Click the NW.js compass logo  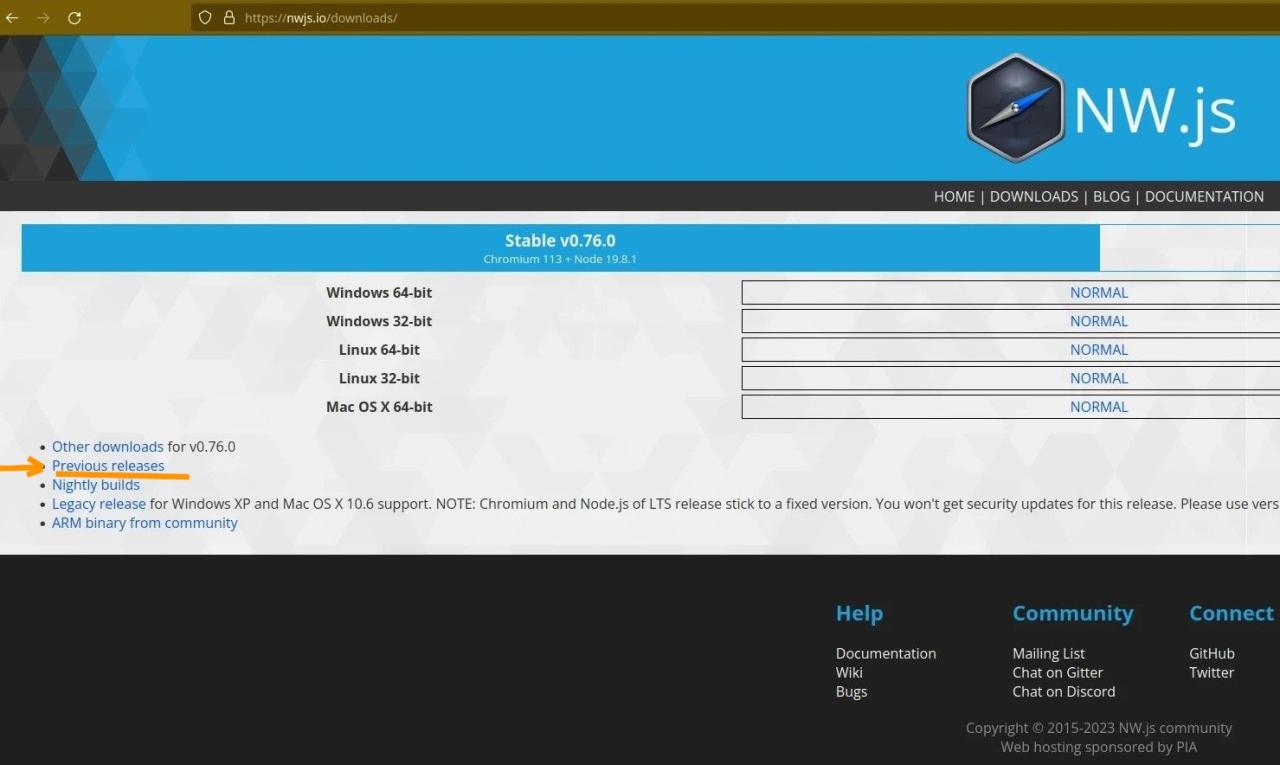click(1015, 108)
